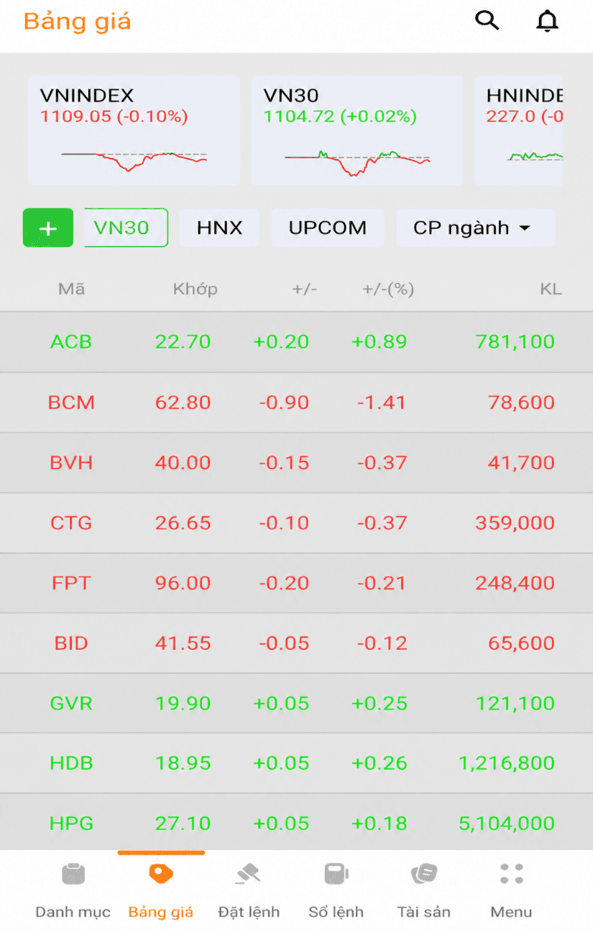Switch to the HNX tab
Viewport: 593px width, 931px height.
[220, 227]
